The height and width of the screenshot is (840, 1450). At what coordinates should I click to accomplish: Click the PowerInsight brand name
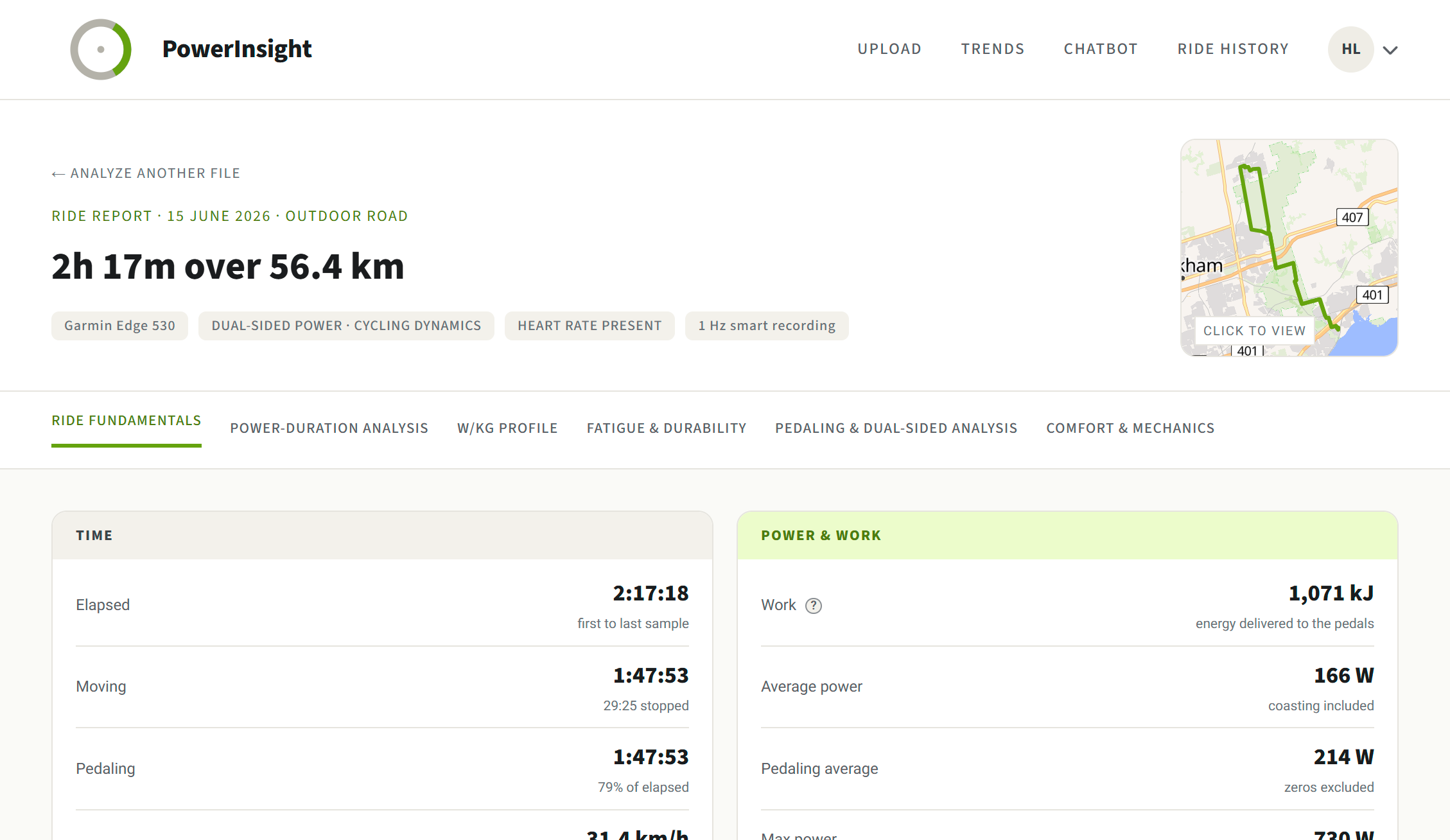(x=237, y=49)
